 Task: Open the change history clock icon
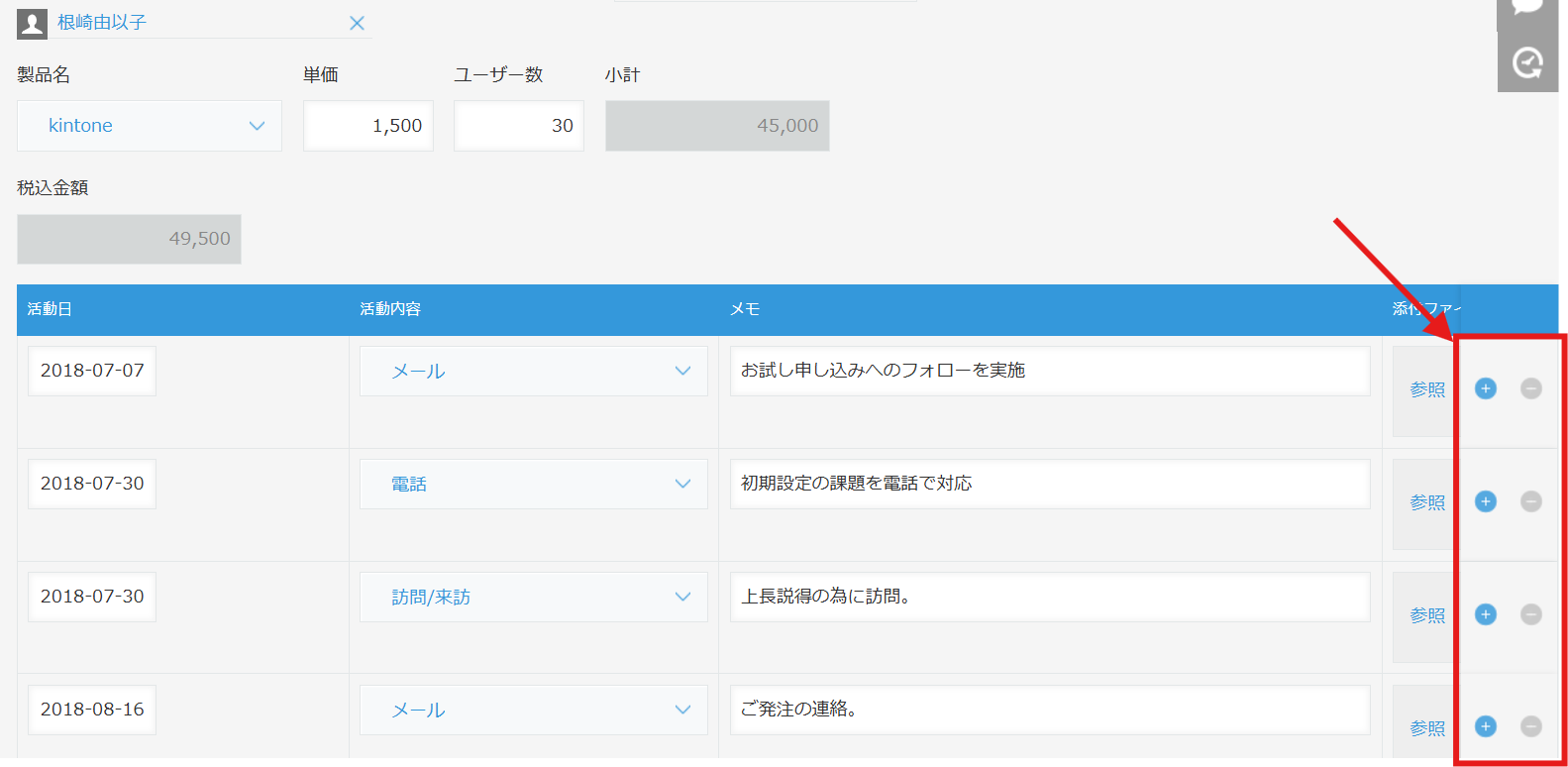click(x=1527, y=62)
